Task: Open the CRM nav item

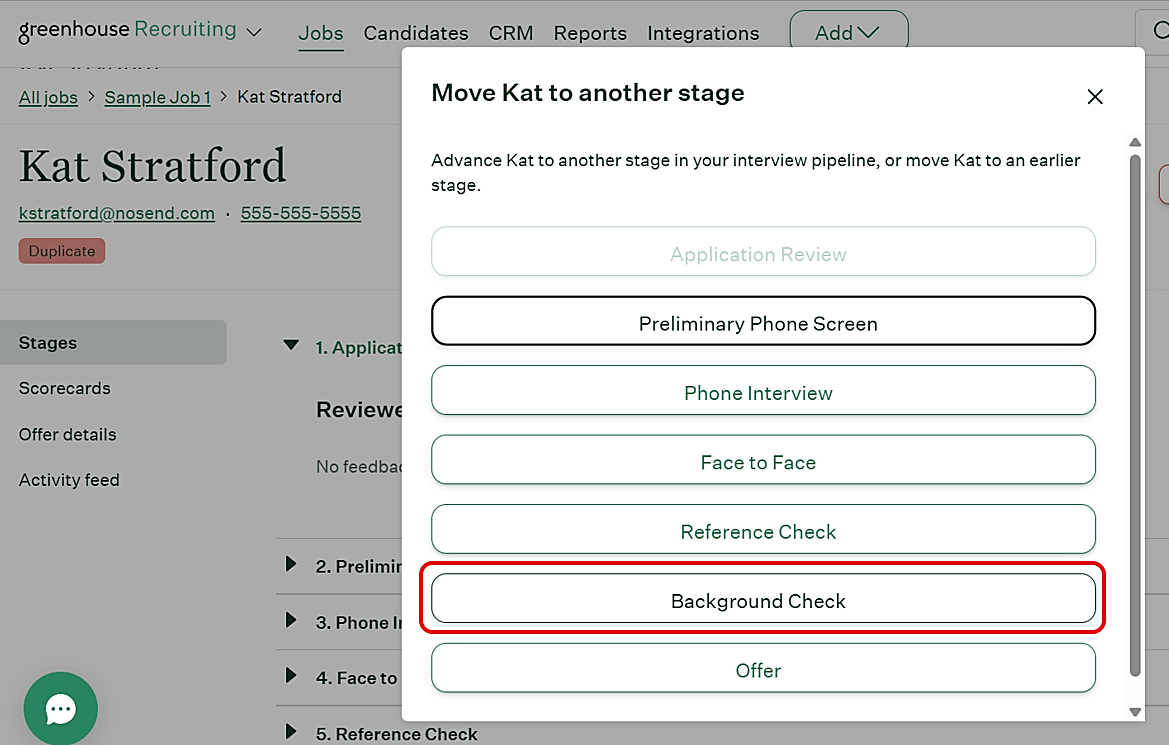Action: [x=511, y=34]
